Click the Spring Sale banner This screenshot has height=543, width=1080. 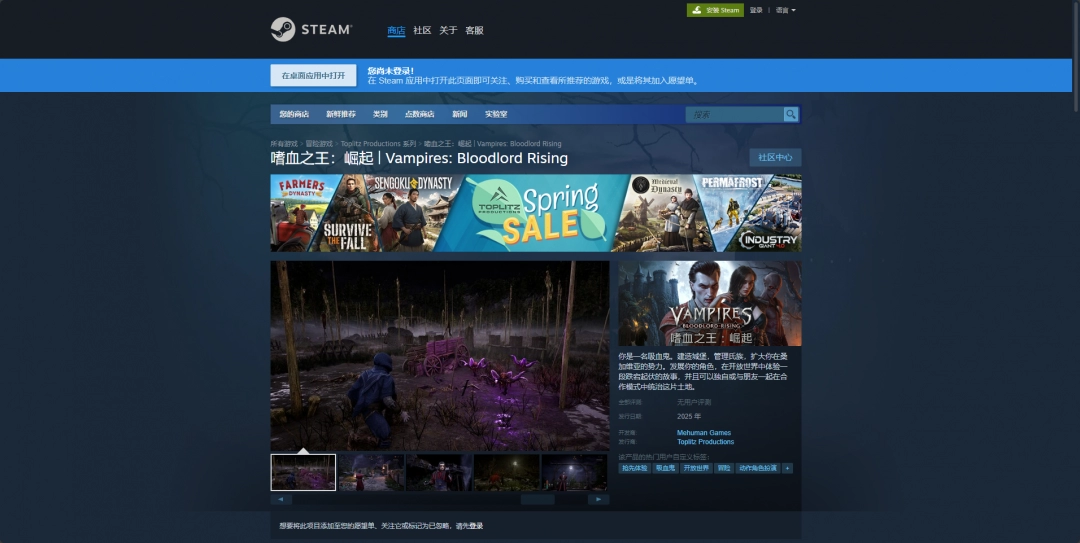pyautogui.click(x=535, y=213)
